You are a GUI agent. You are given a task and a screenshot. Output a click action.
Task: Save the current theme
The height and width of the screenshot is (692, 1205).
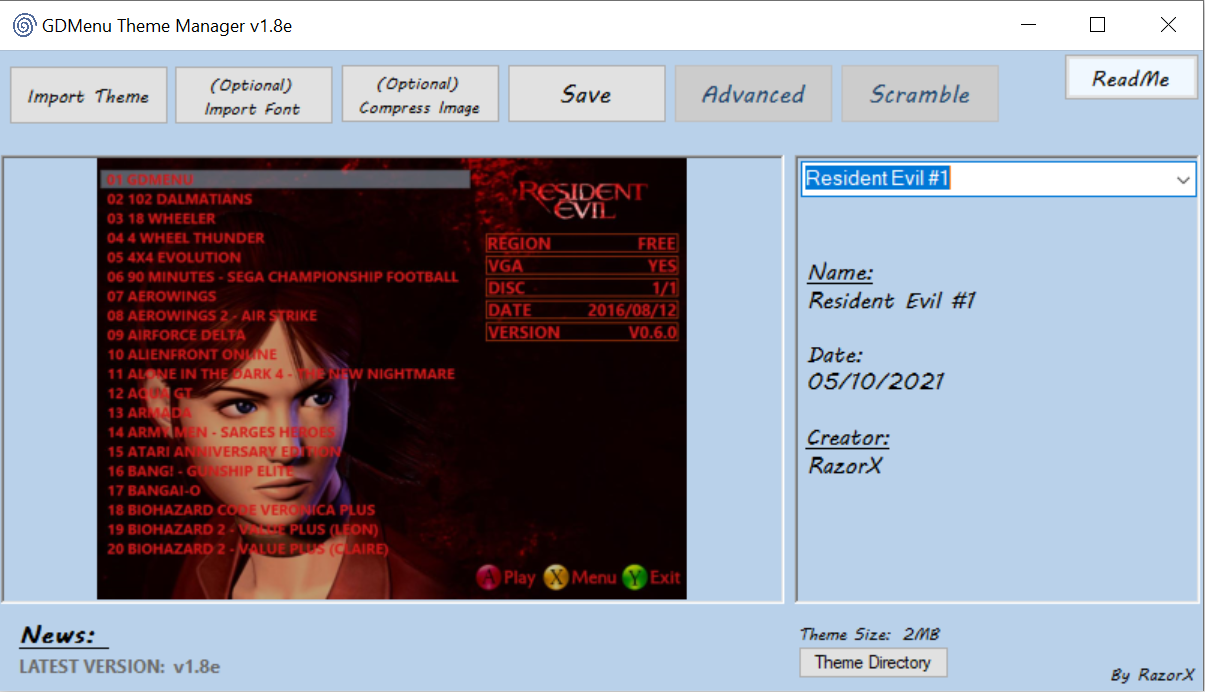click(x=587, y=94)
